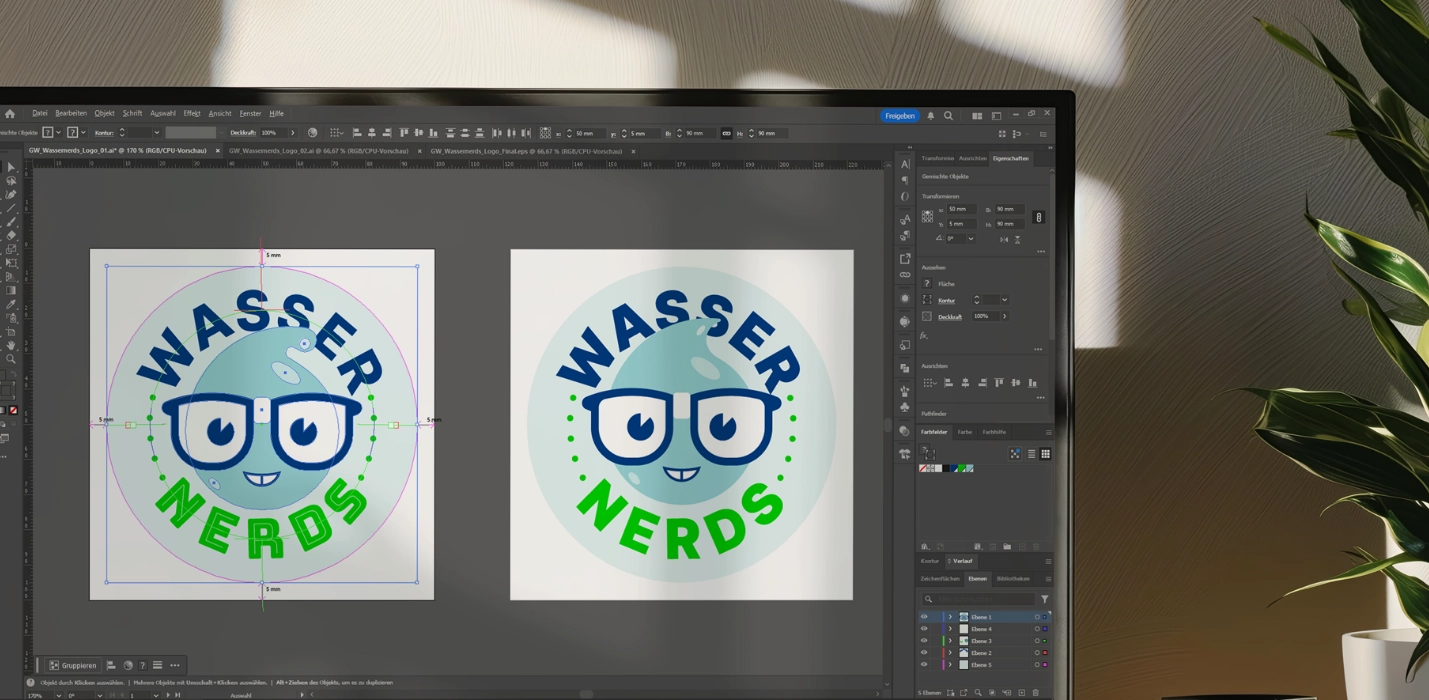Click flip horizontal icon in Transformieren

(x=1004, y=239)
